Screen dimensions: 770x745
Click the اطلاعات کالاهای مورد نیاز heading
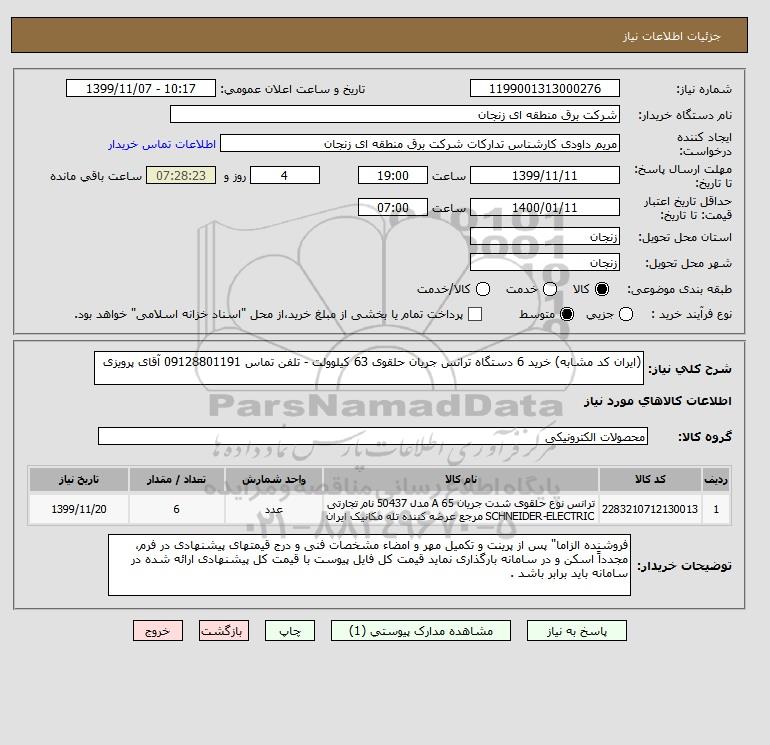pos(658,401)
